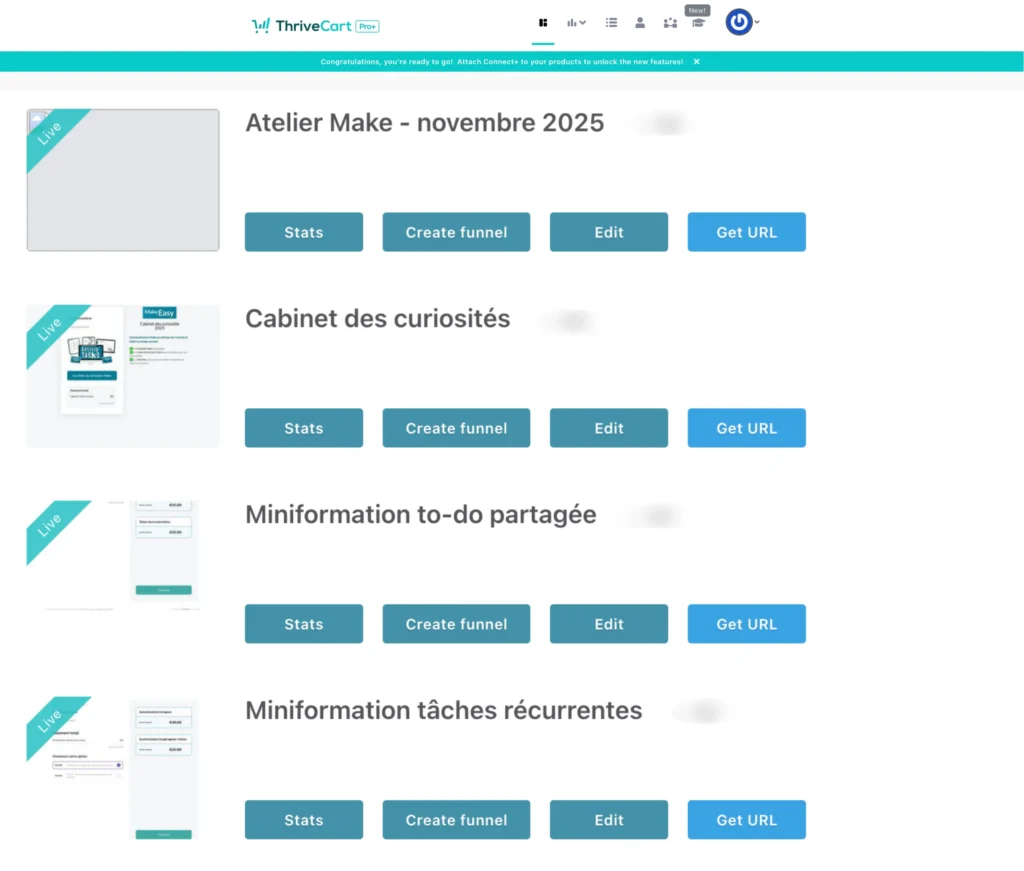Open the Atelier Make - novembre 2025 title
The height and width of the screenshot is (871, 1024).
point(424,123)
